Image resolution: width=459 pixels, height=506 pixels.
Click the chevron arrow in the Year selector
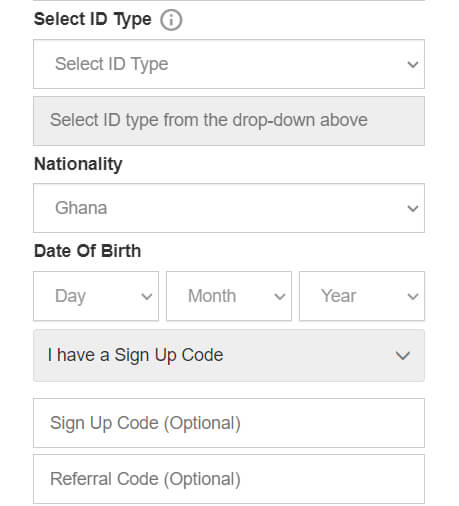click(x=413, y=296)
